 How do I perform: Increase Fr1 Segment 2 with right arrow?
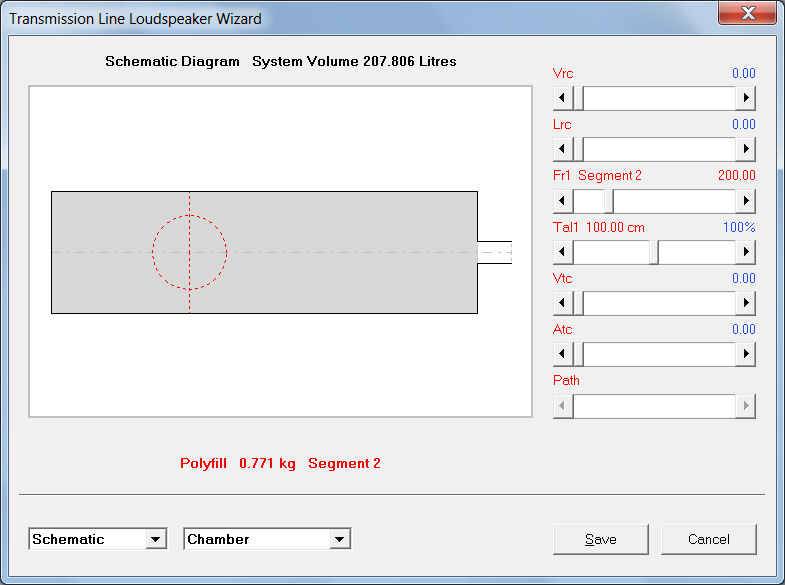745,201
